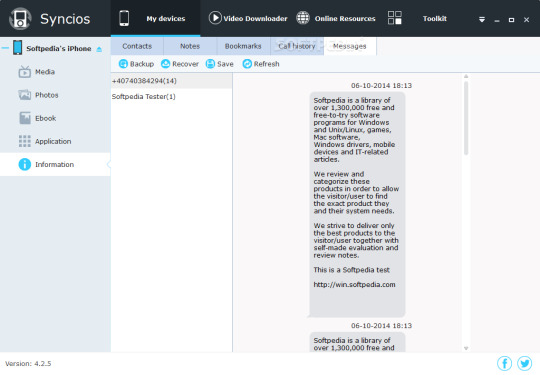
Task: Click the Backup button label
Action: point(142,64)
